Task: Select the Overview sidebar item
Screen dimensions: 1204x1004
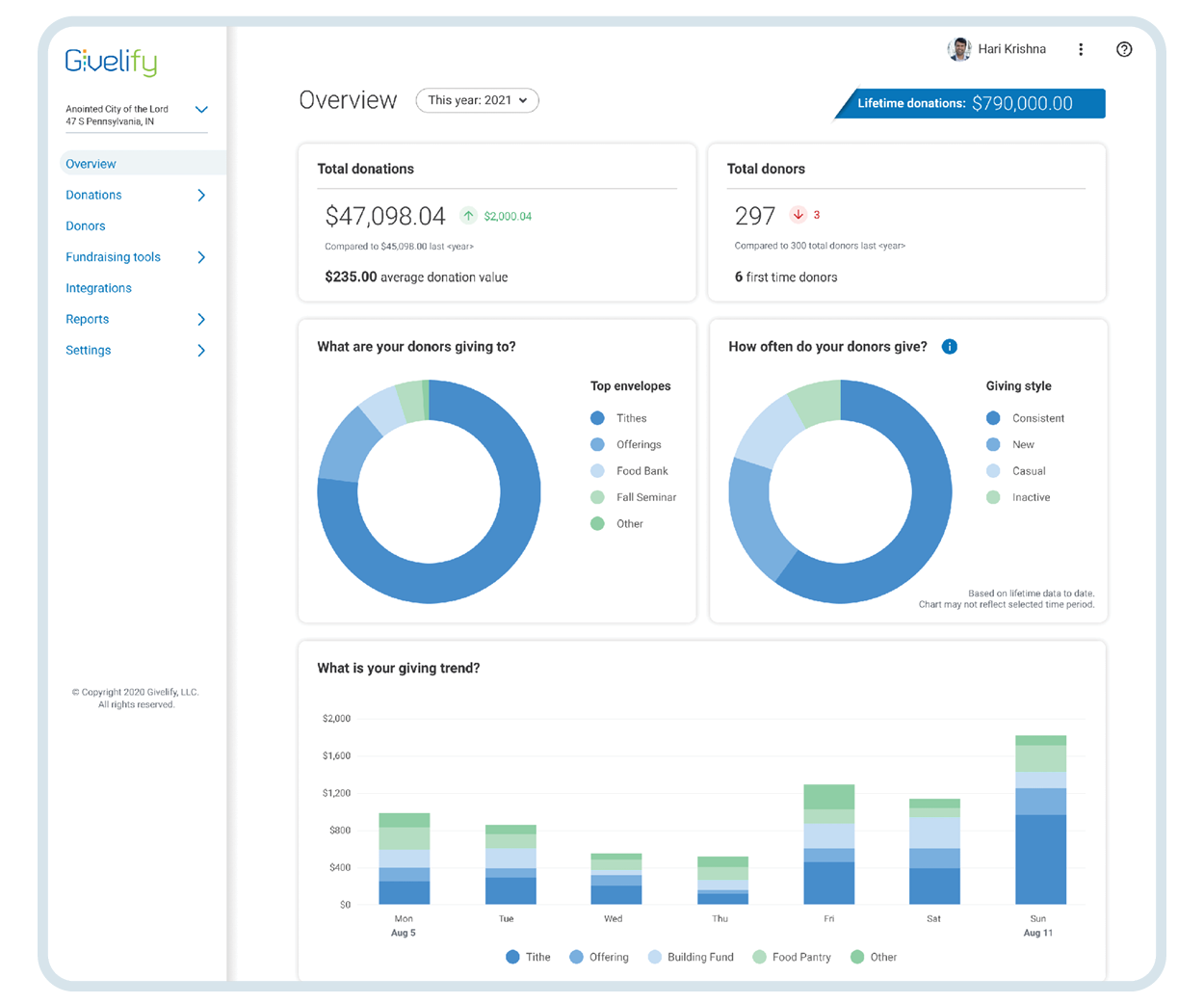Action: point(91,164)
